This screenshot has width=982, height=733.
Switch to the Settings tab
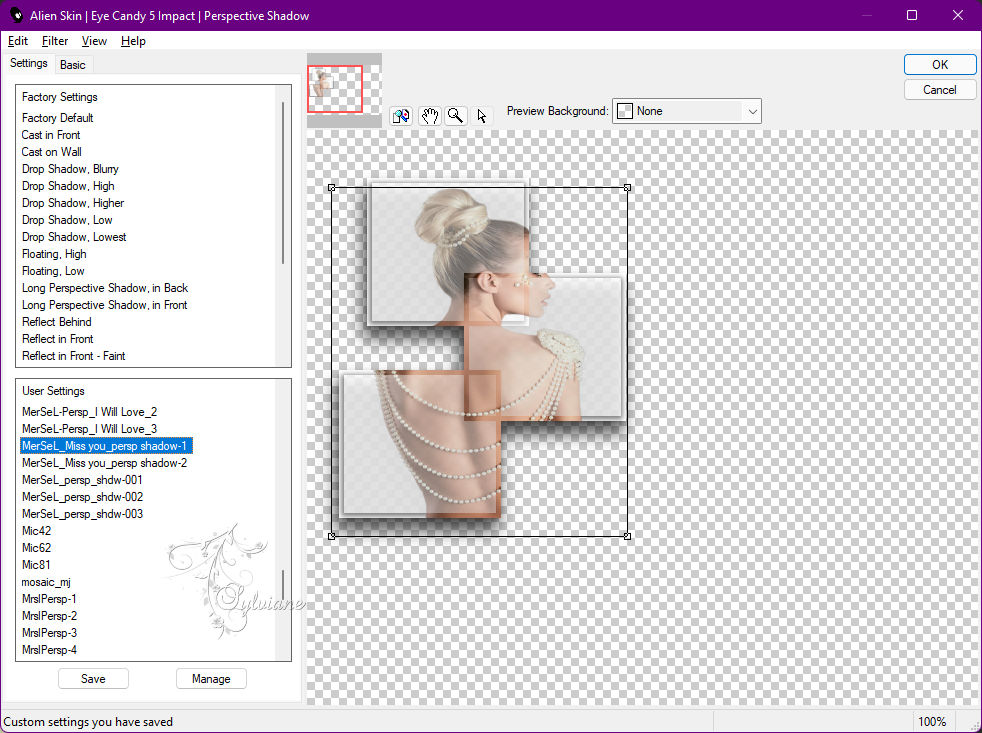tap(28, 63)
